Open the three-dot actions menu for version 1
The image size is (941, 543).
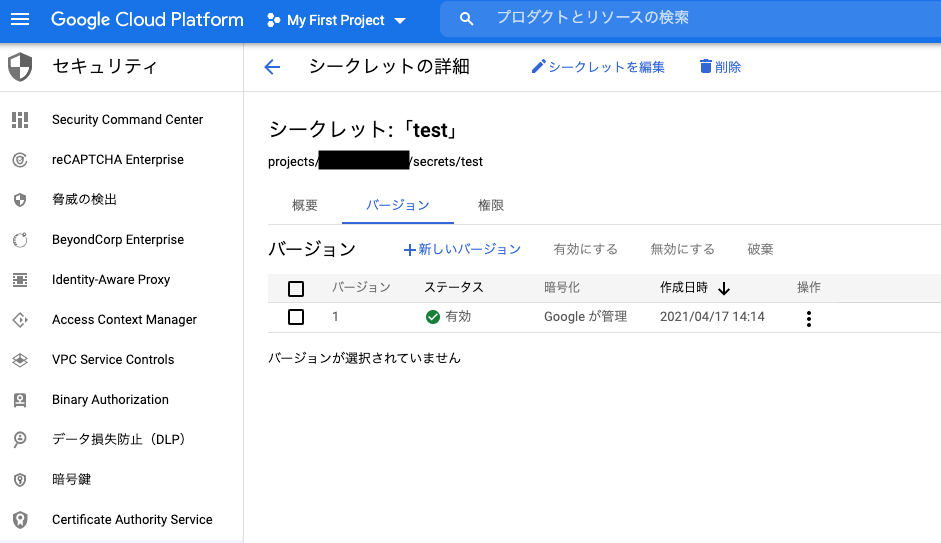808,319
